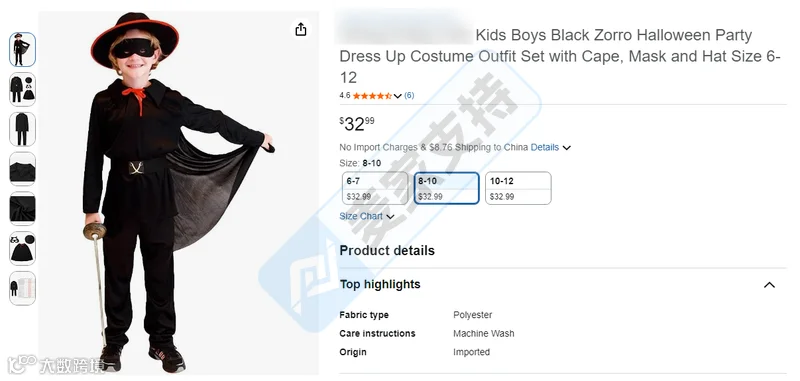The width and height of the screenshot is (800, 381).
Task: Choose size 6-7 option
Action: tap(375, 188)
